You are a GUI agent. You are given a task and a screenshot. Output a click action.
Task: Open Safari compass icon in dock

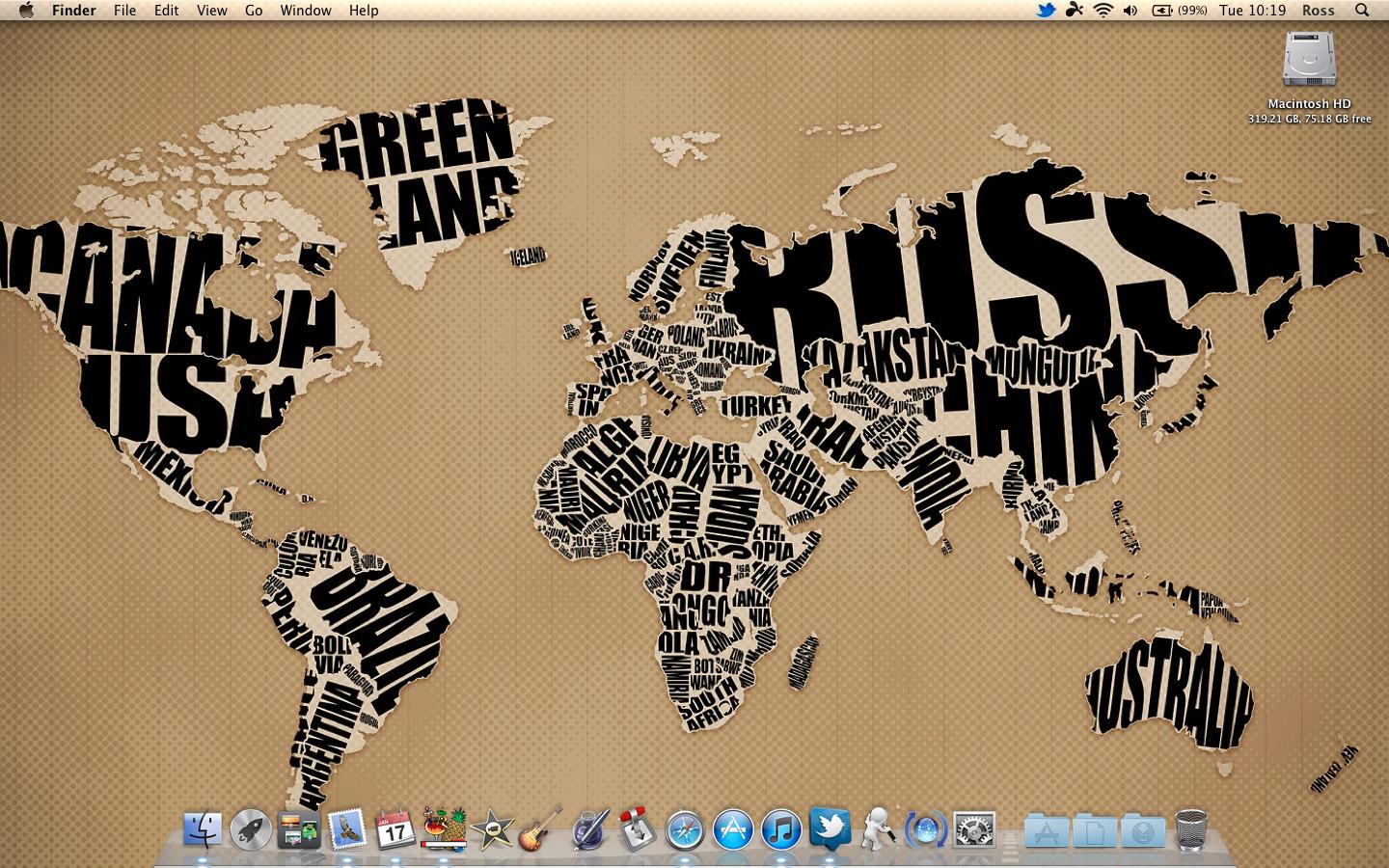pos(685,829)
